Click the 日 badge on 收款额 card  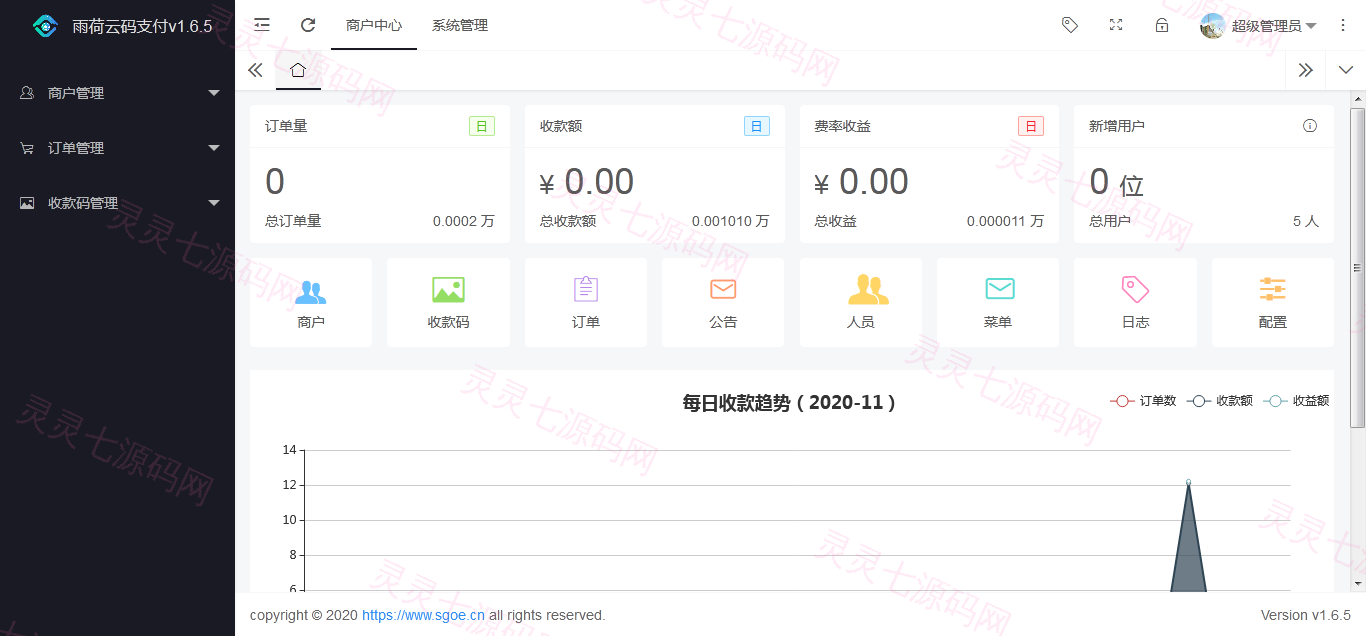click(x=757, y=126)
